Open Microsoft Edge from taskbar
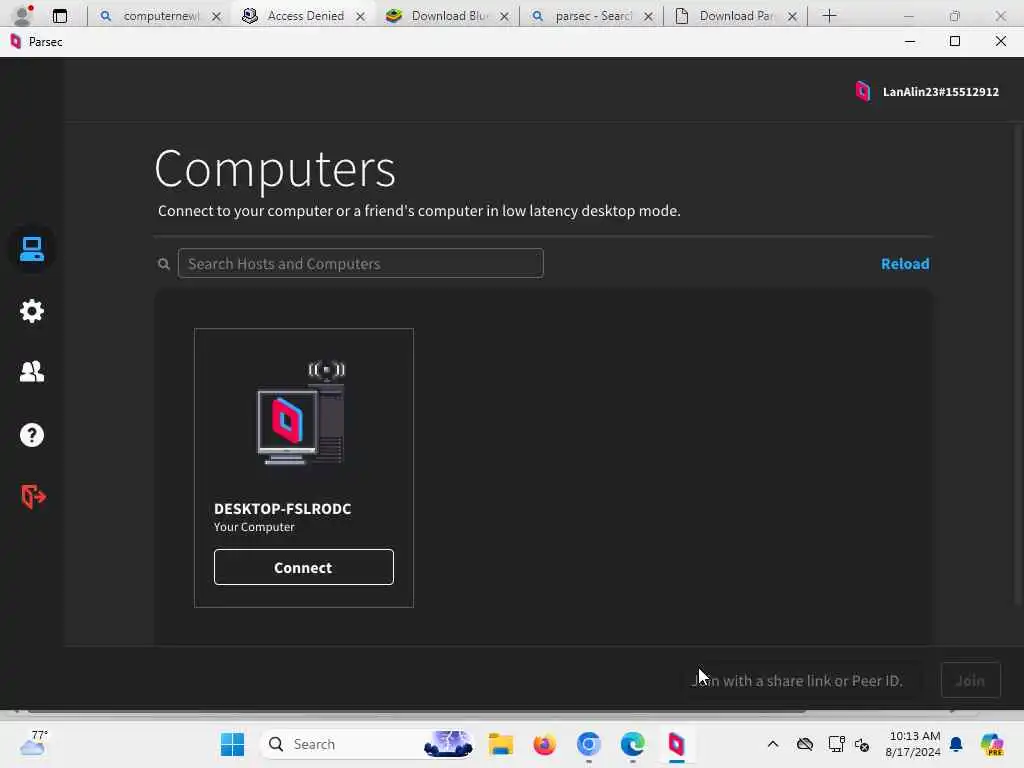 coord(632,744)
